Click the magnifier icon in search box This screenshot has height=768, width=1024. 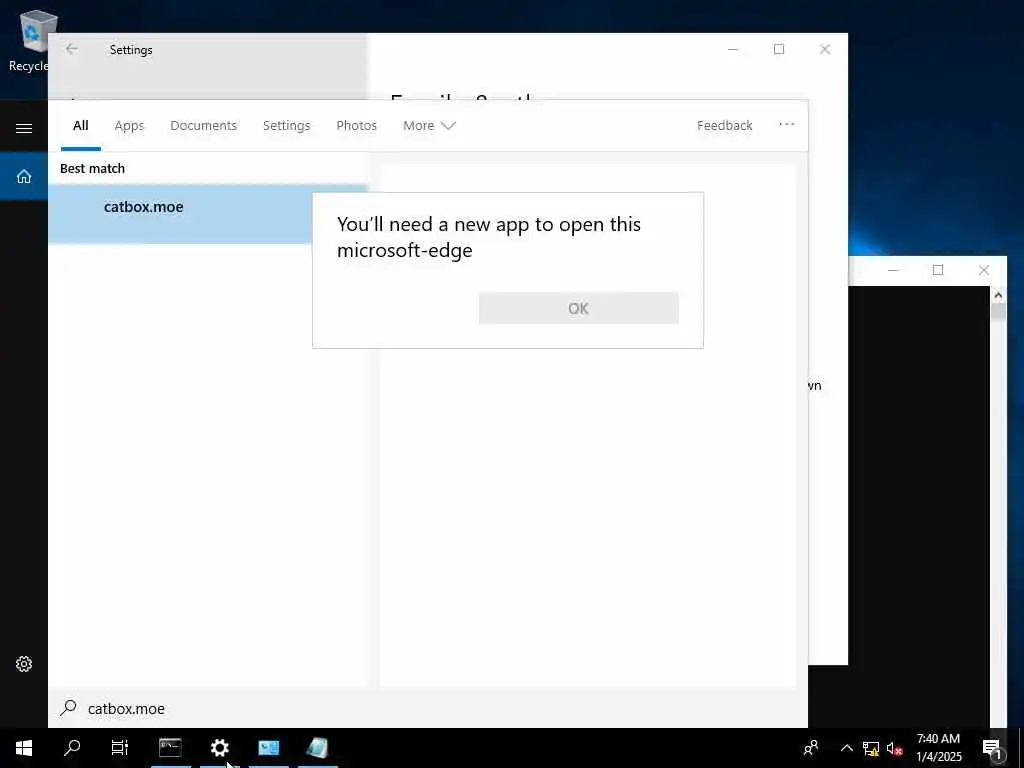[x=69, y=708]
